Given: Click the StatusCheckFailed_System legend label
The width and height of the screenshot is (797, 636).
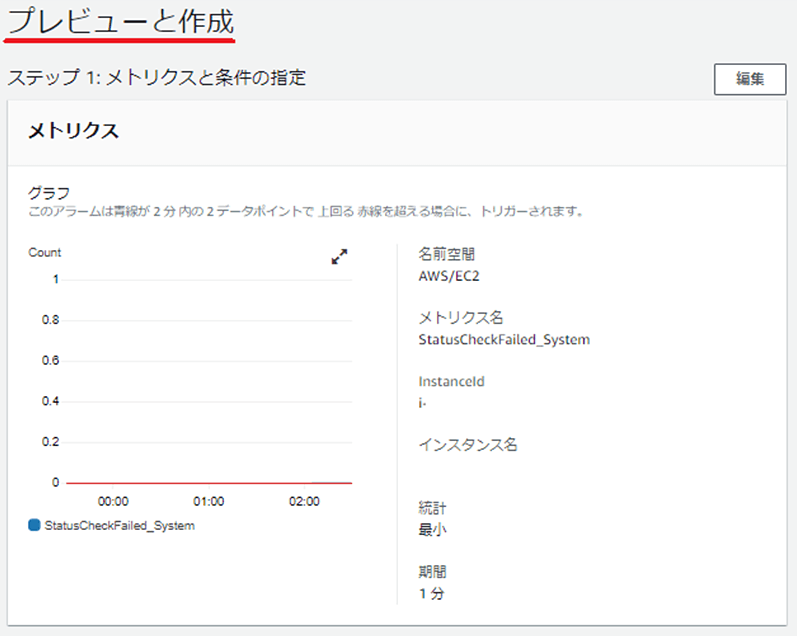Looking at the screenshot, I should click(119, 526).
